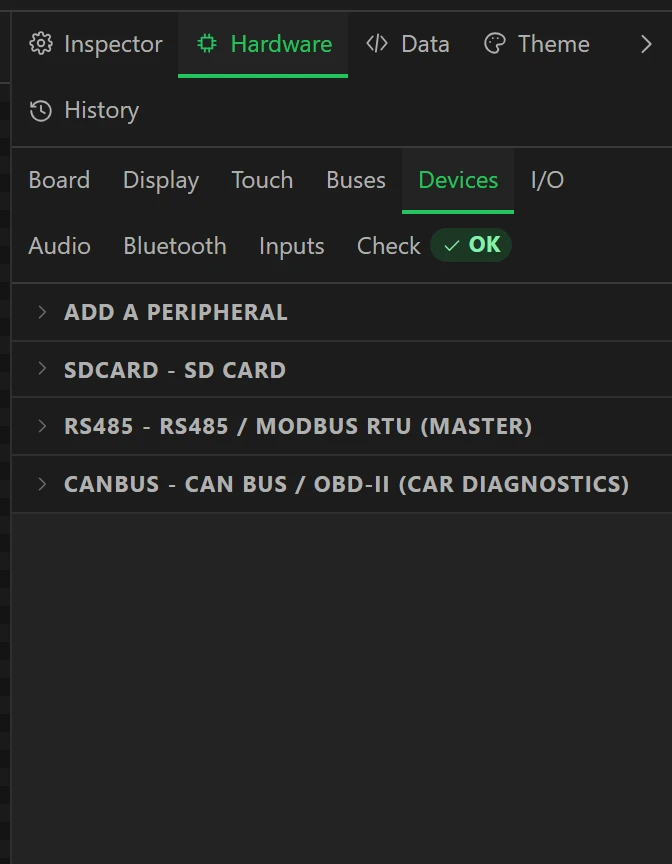Image resolution: width=672 pixels, height=864 pixels.
Task: Expand Add a Peripheral chevron
Action: click(x=42, y=312)
